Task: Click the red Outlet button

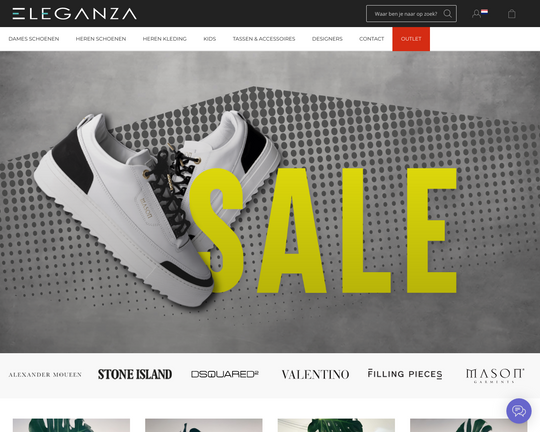Action: point(411,39)
